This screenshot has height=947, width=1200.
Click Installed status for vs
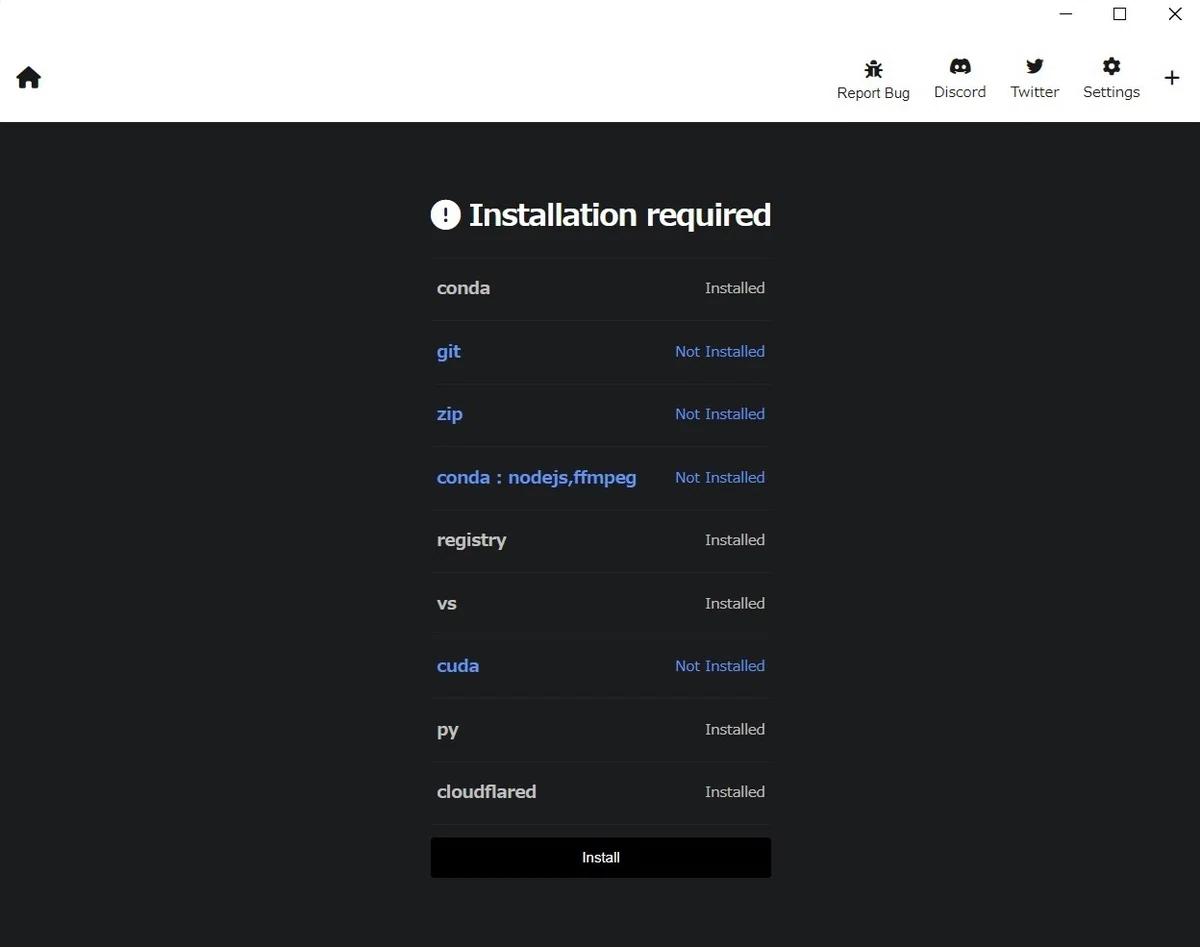click(x=735, y=604)
